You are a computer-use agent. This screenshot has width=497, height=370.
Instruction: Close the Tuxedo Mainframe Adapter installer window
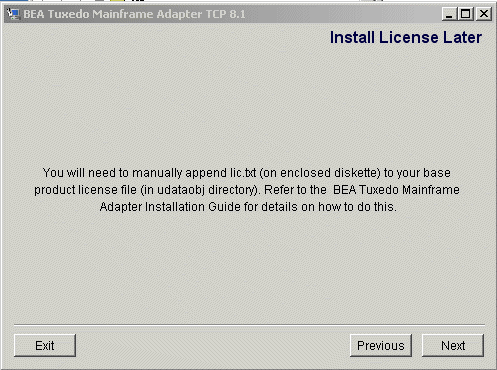coord(484,14)
